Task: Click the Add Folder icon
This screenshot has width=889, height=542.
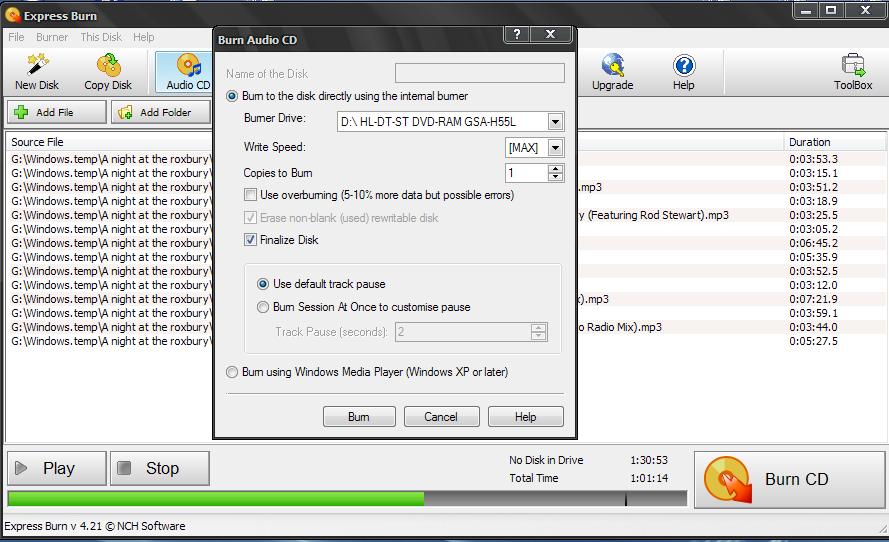Action: pos(125,112)
